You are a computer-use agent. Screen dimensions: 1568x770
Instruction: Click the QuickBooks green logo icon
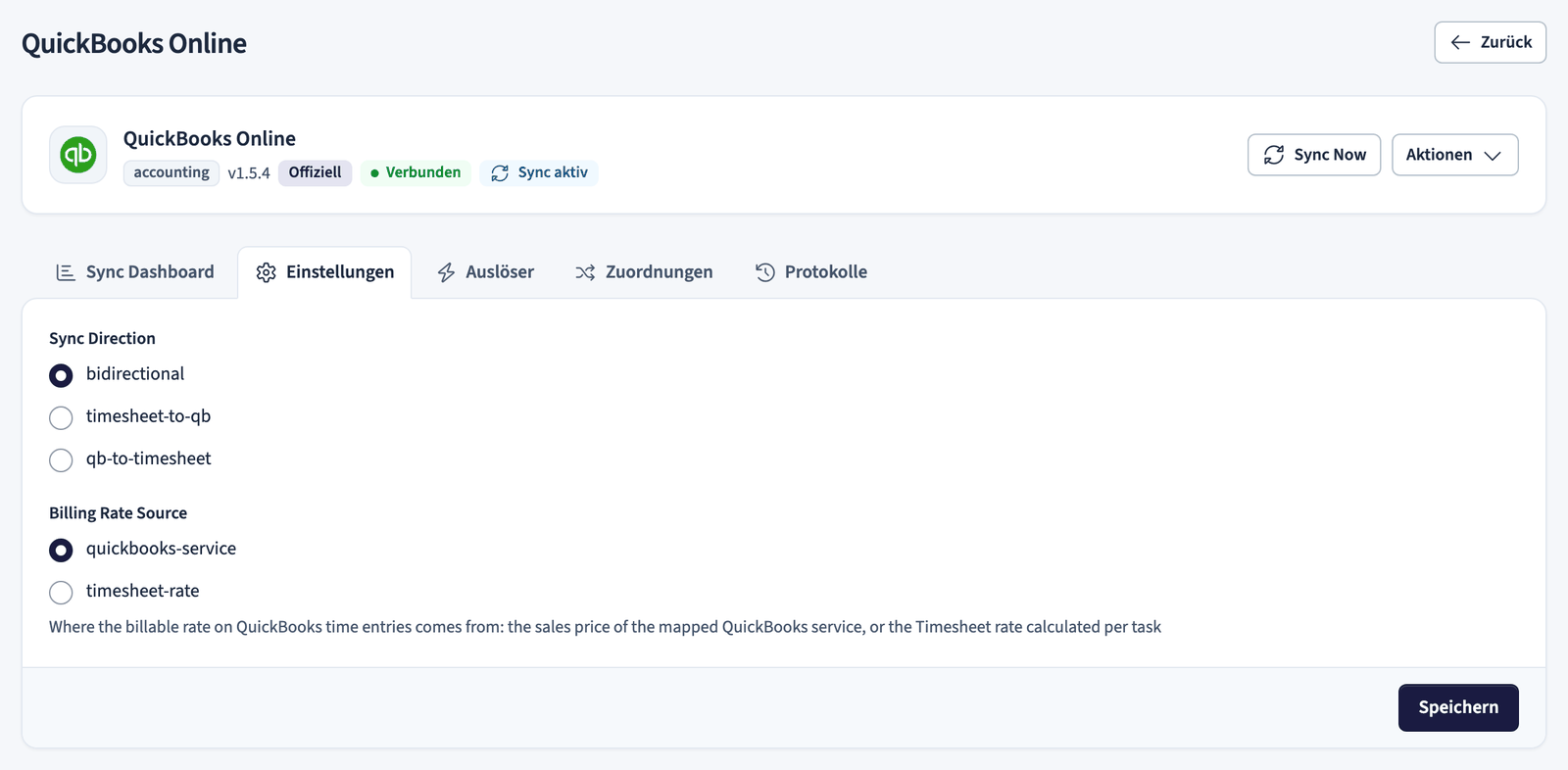78,155
